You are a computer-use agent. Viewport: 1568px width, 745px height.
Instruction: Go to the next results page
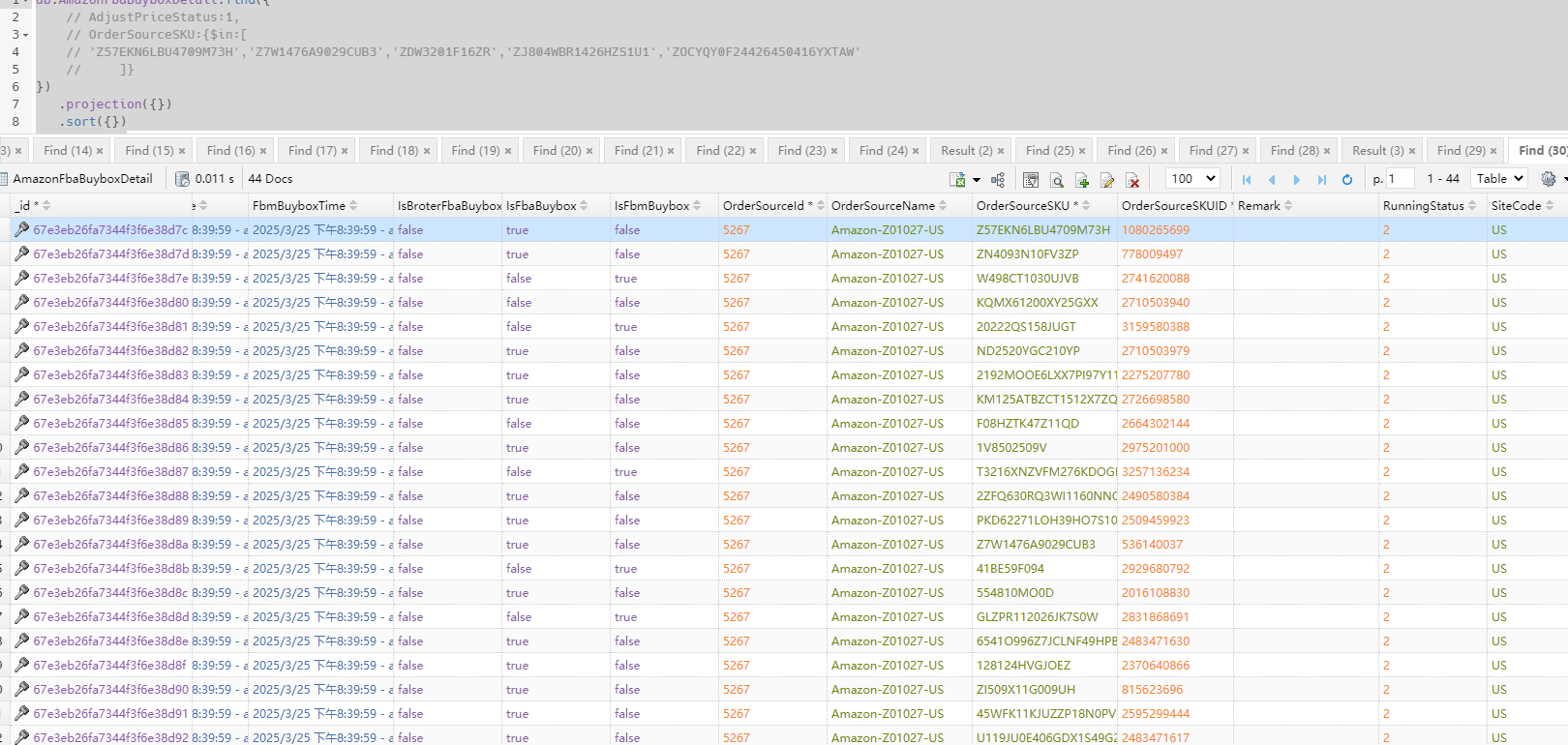click(x=1297, y=179)
